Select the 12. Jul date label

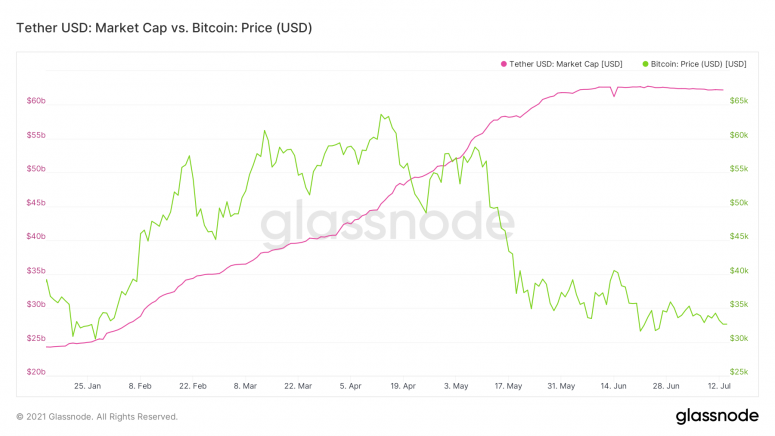pos(719,385)
